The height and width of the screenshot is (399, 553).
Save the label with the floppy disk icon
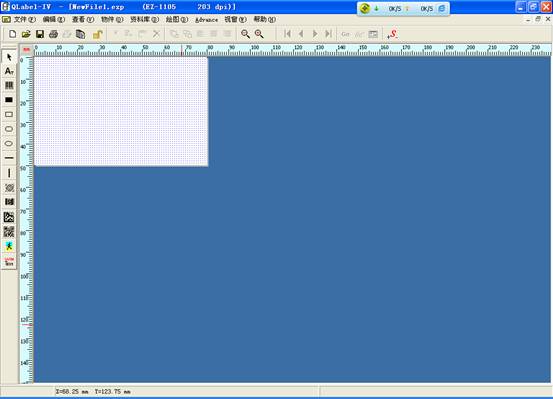click(40, 34)
